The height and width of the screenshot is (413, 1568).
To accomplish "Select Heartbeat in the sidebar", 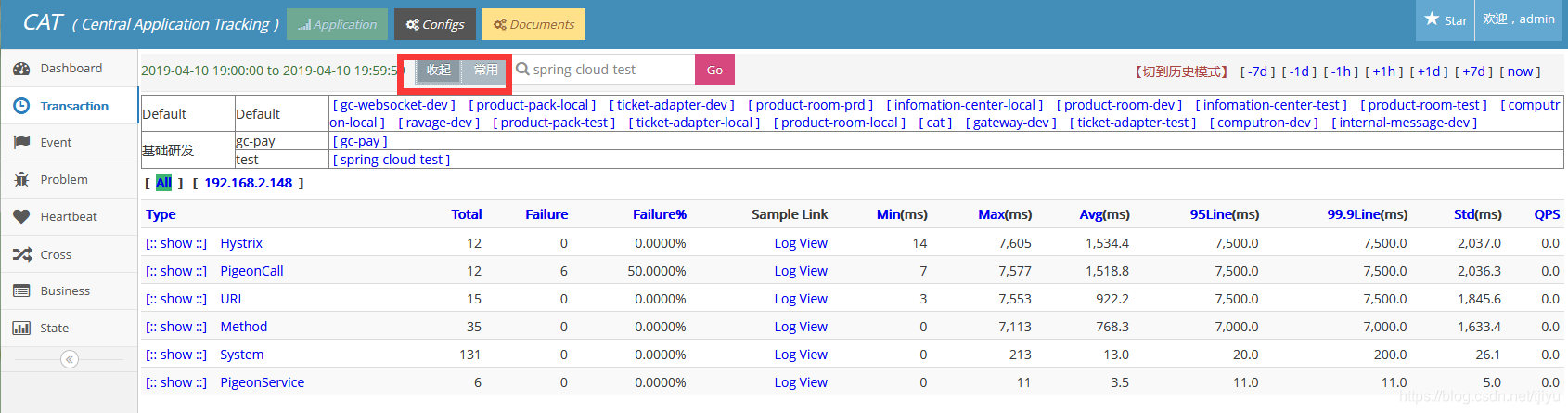I will tap(69, 217).
